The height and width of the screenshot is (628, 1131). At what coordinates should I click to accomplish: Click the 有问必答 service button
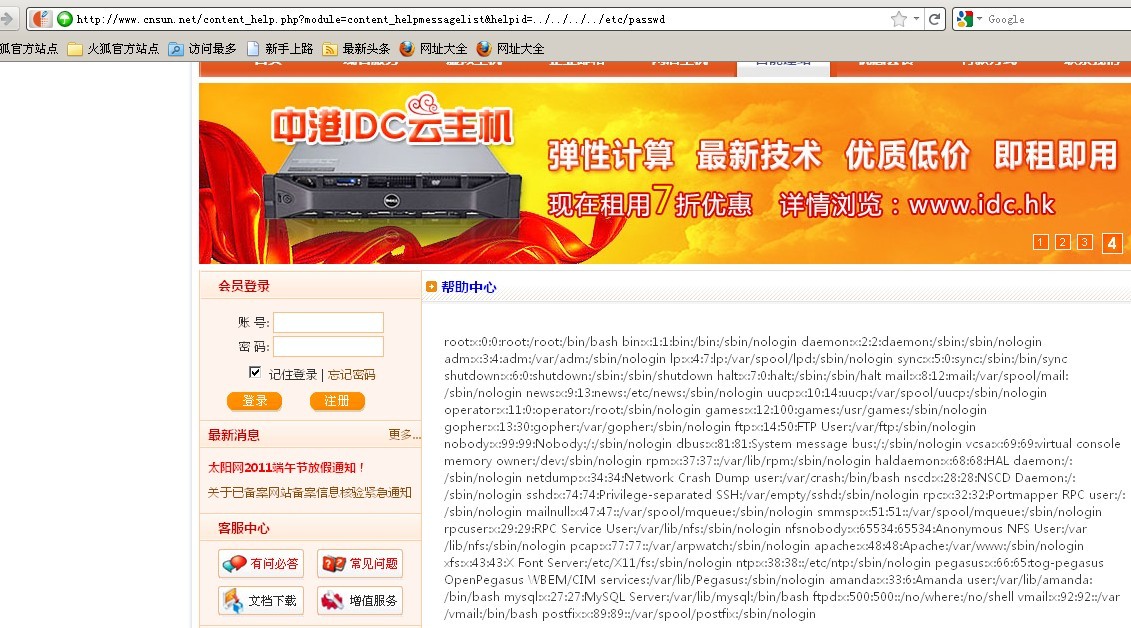(x=261, y=564)
